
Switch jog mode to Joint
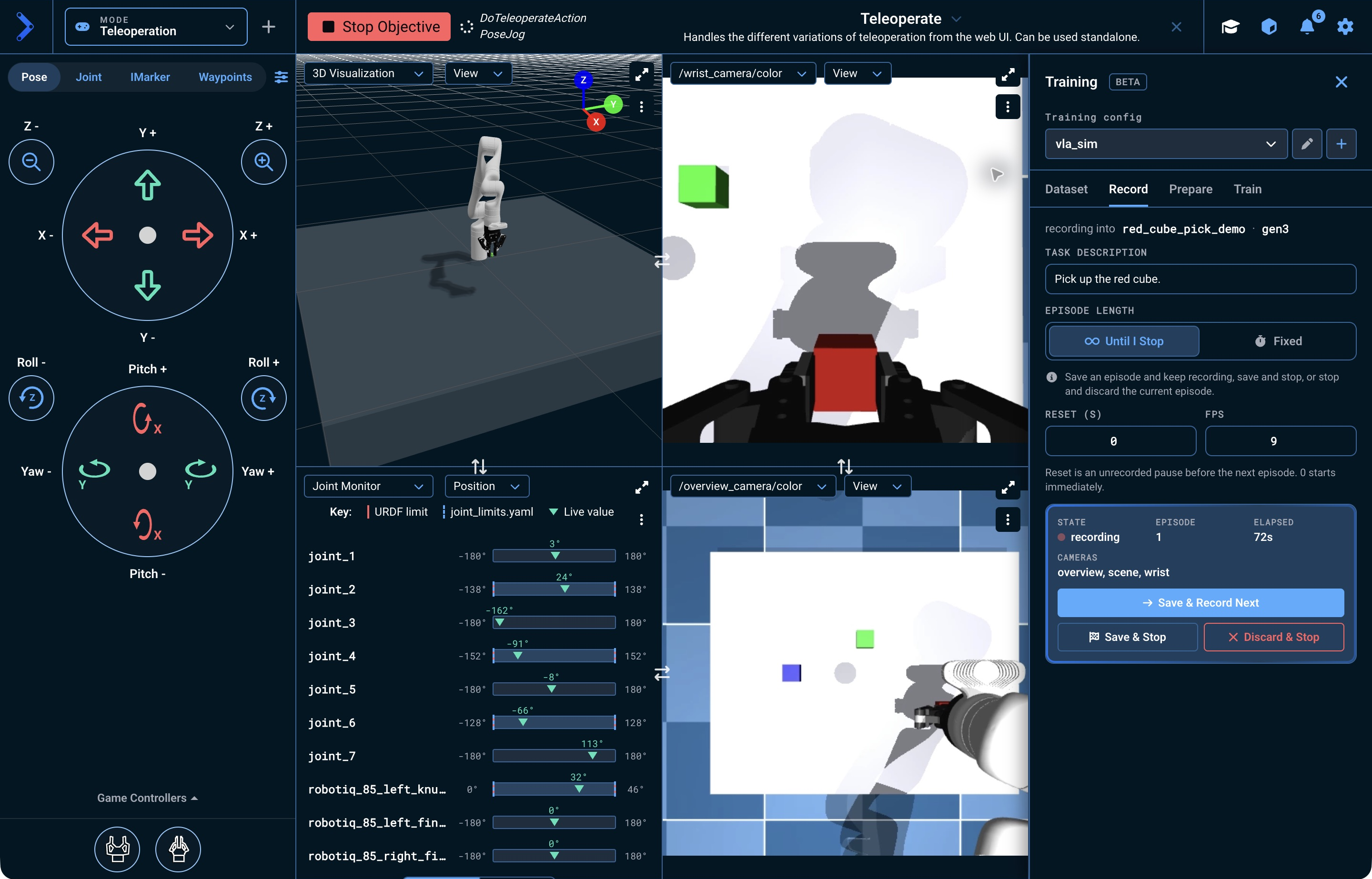(89, 77)
